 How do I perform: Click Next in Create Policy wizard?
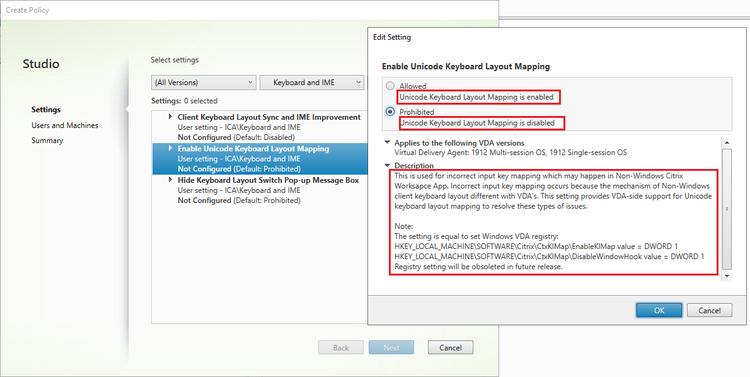coord(391,348)
